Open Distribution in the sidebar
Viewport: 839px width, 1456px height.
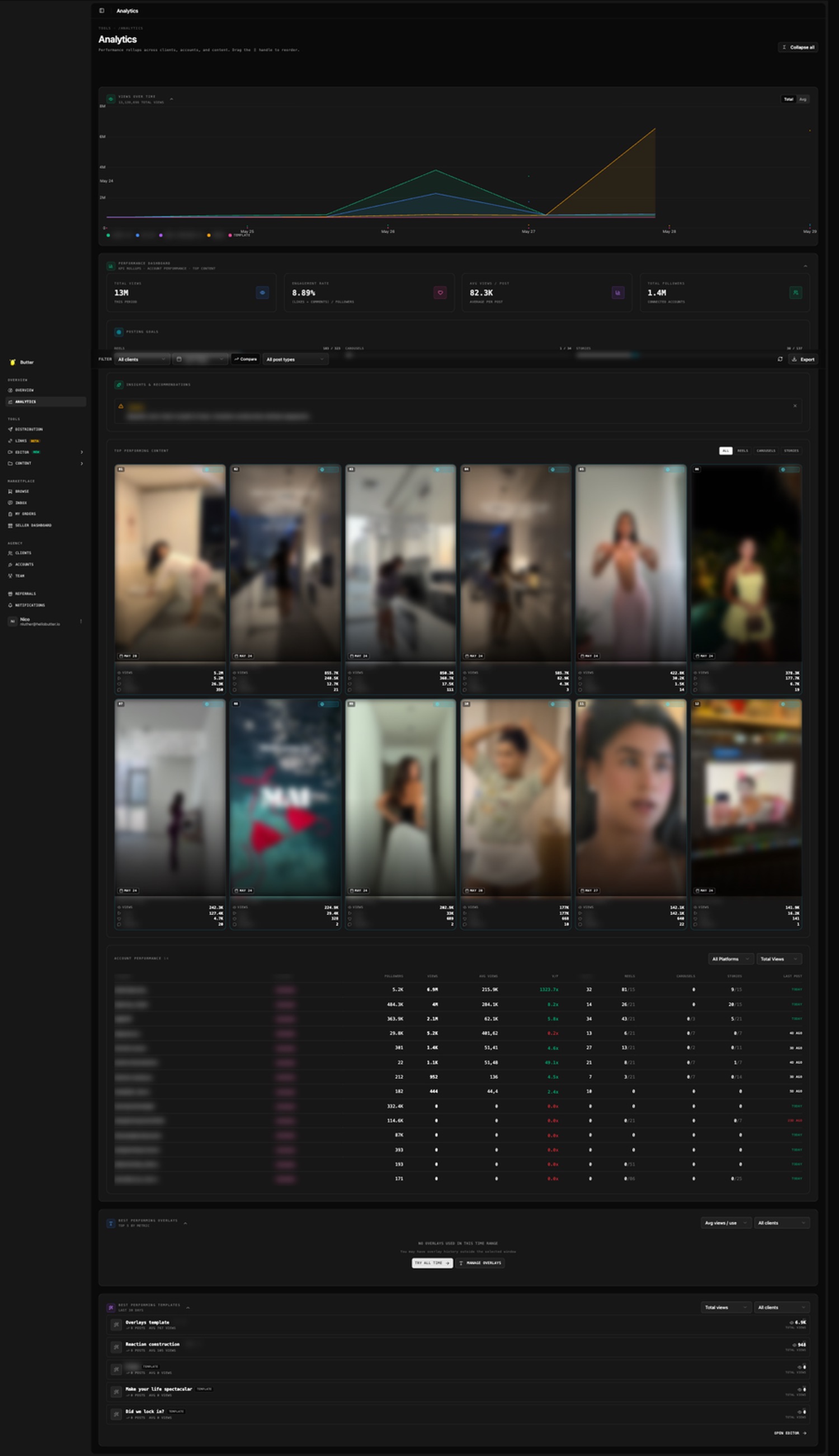point(45,429)
